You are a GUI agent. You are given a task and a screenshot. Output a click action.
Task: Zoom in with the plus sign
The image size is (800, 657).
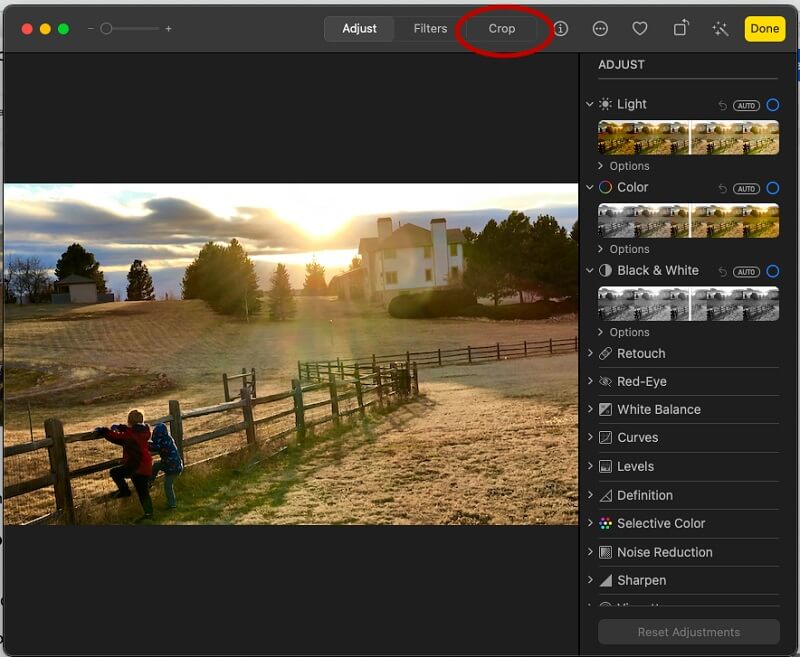point(168,29)
